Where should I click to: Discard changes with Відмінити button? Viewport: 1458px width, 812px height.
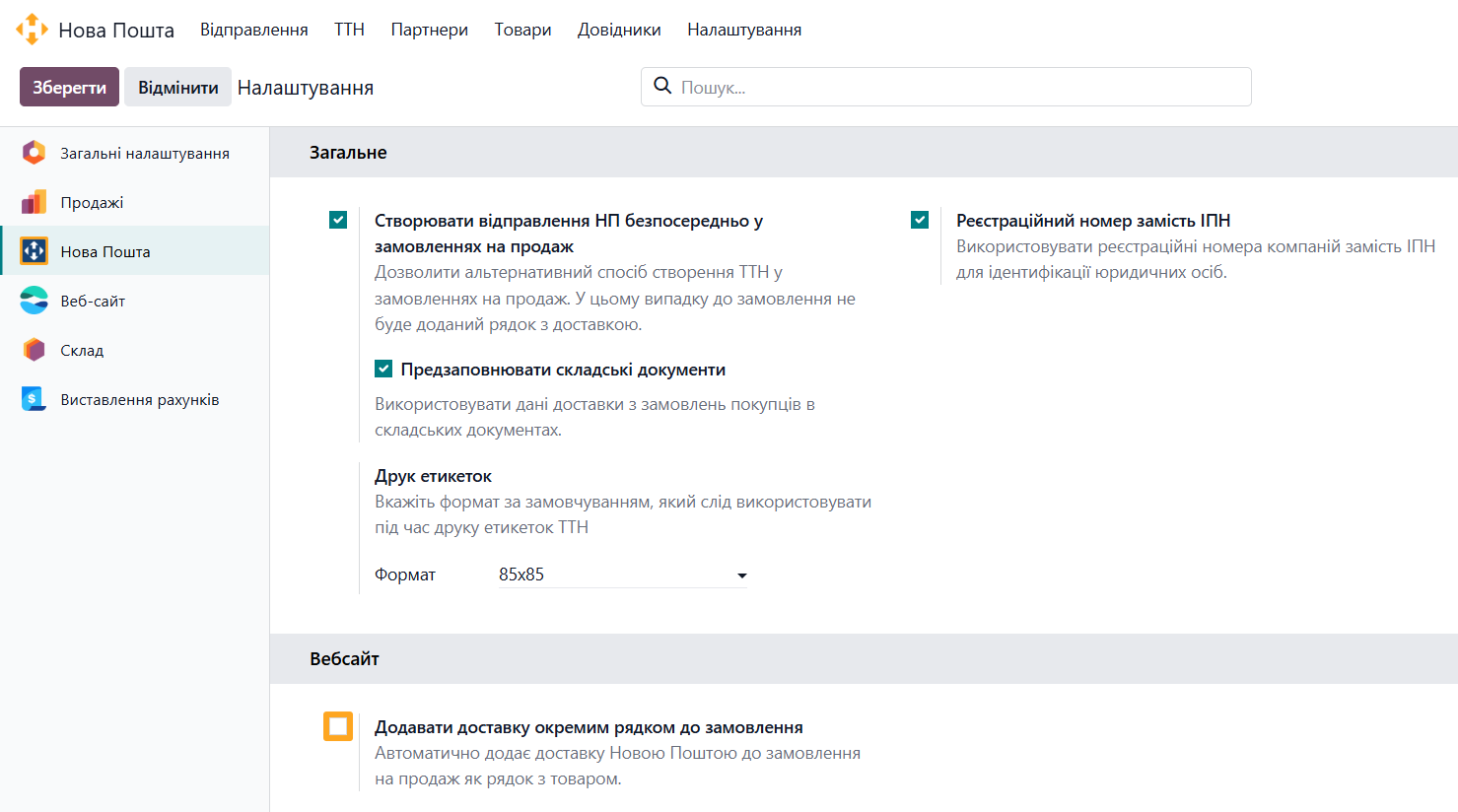pyautogui.click(x=178, y=87)
